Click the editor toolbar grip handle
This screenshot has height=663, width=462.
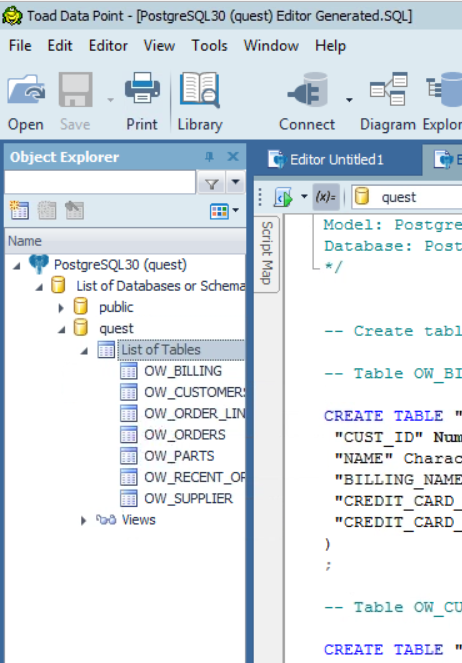click(260, 197)
